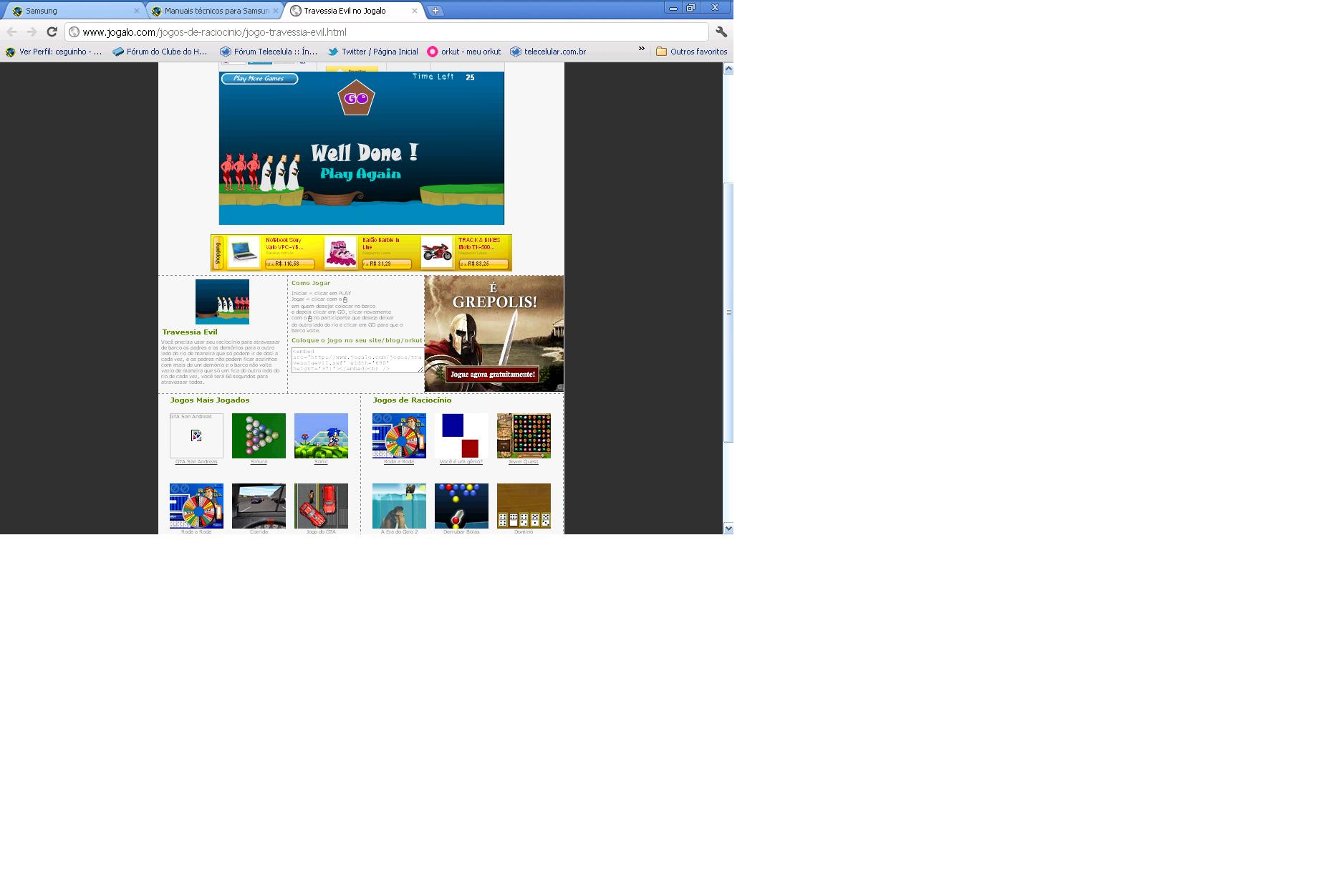Screen dimensions: 1343x896
Task: Click the vertical scrollbar thumb
Action: click(728, 312)
